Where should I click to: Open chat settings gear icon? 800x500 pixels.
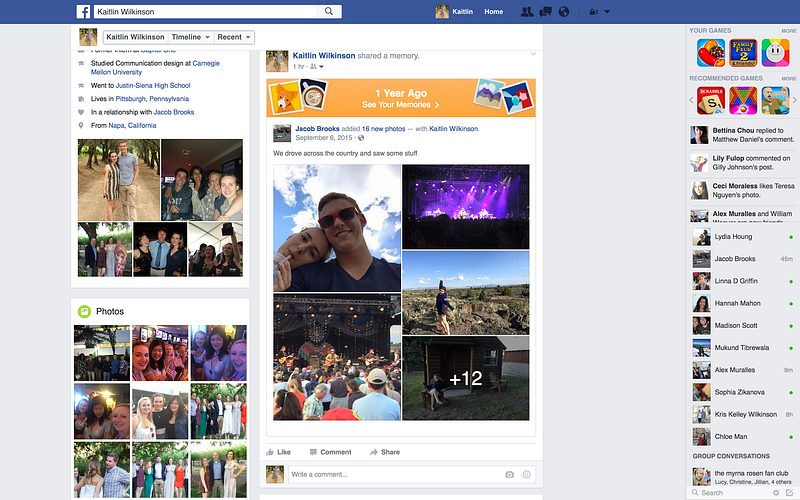[776, 493]
